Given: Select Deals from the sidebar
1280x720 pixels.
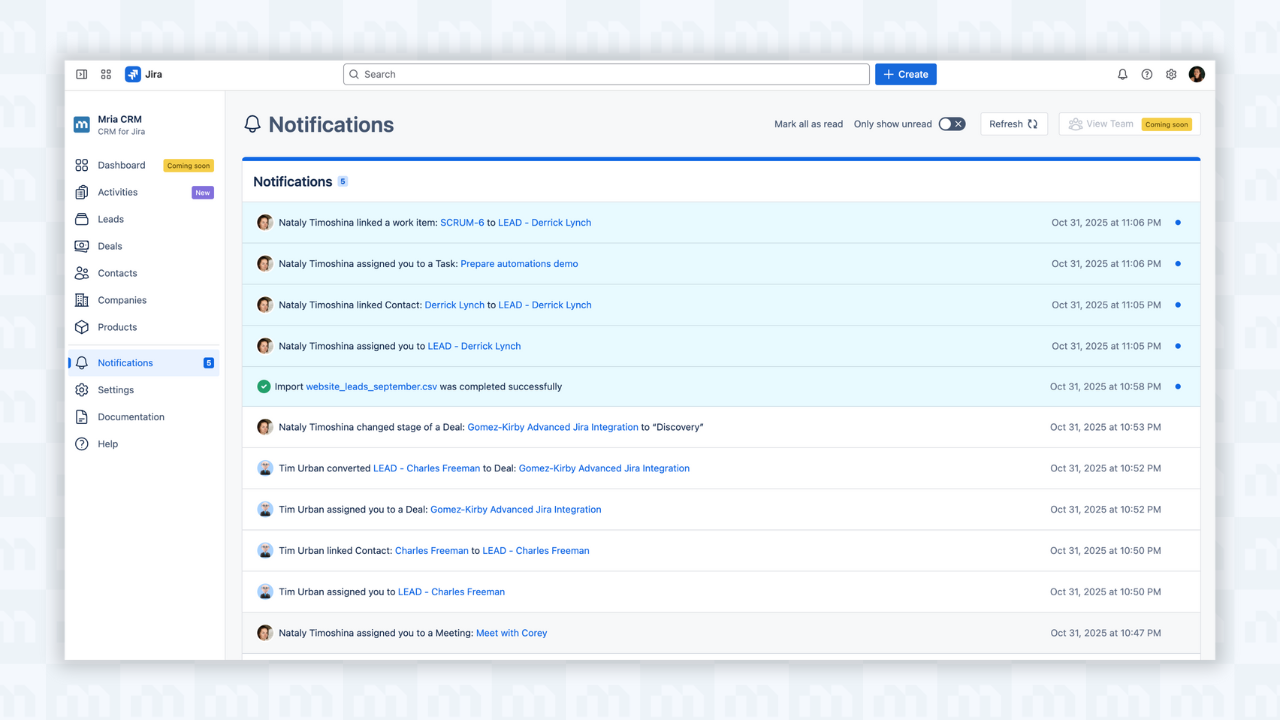Looking at the screenshot, I should (x=110, y=246).
